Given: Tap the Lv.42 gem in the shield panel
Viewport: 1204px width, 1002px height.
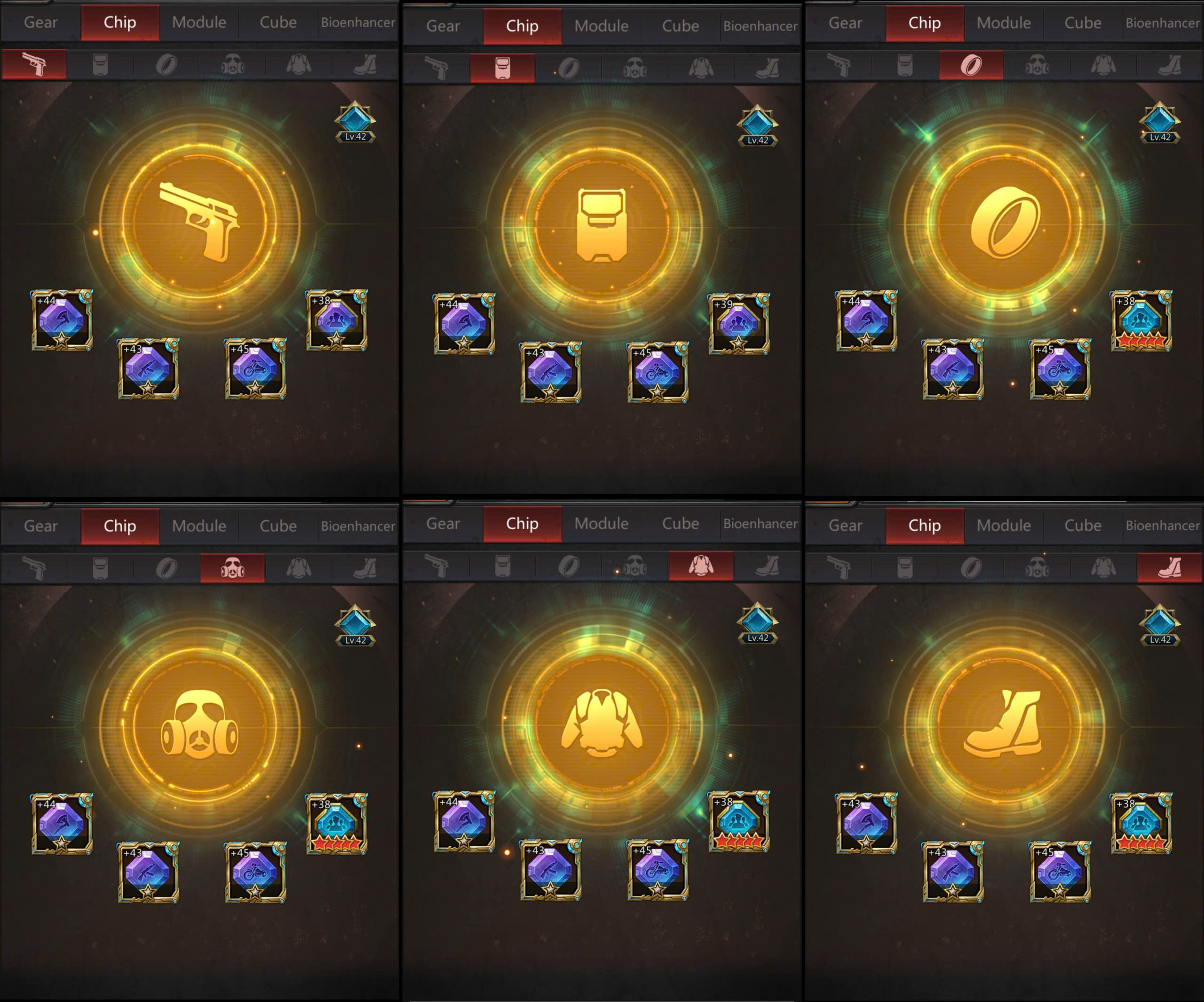Looking at the screenshot, I should (x=757, y=125).
